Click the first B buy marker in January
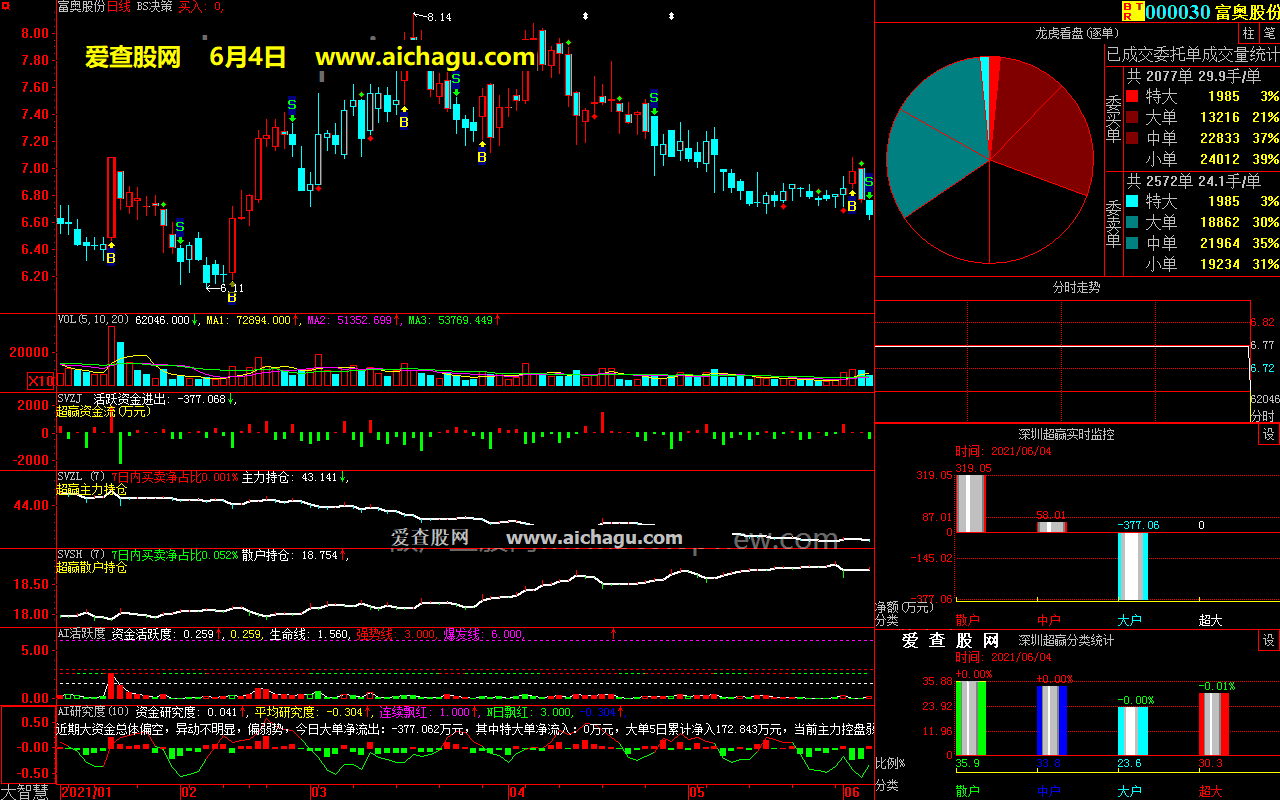 pyautogui.click(x=111, y=258)
